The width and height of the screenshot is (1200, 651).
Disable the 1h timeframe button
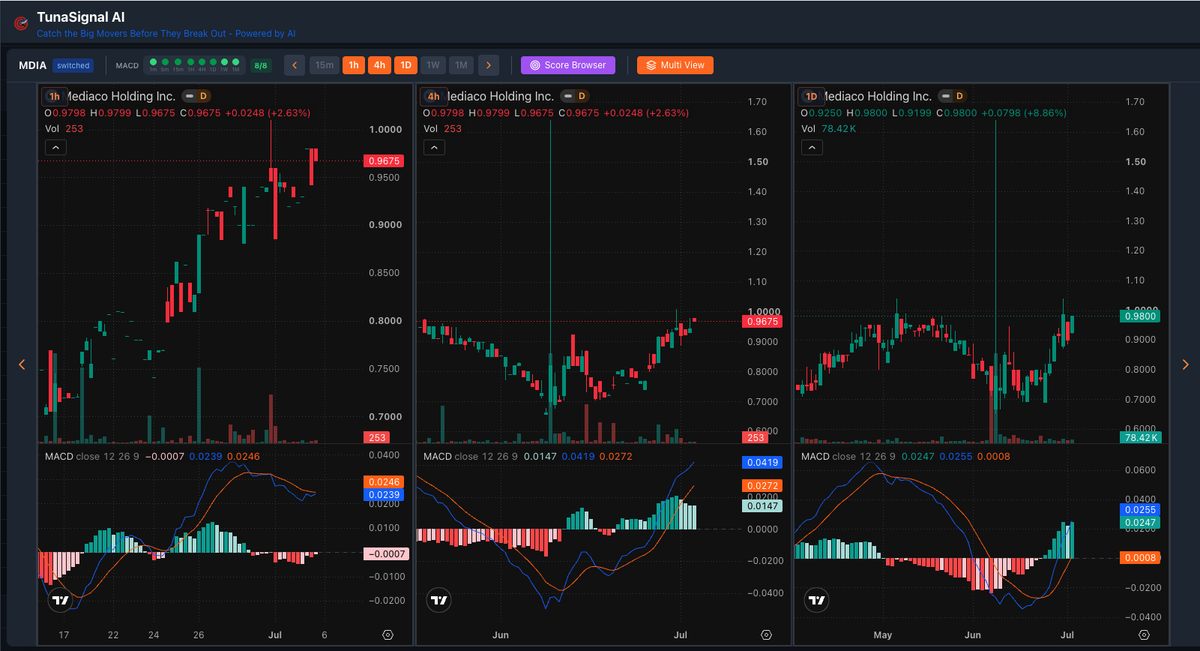point(353,65)
